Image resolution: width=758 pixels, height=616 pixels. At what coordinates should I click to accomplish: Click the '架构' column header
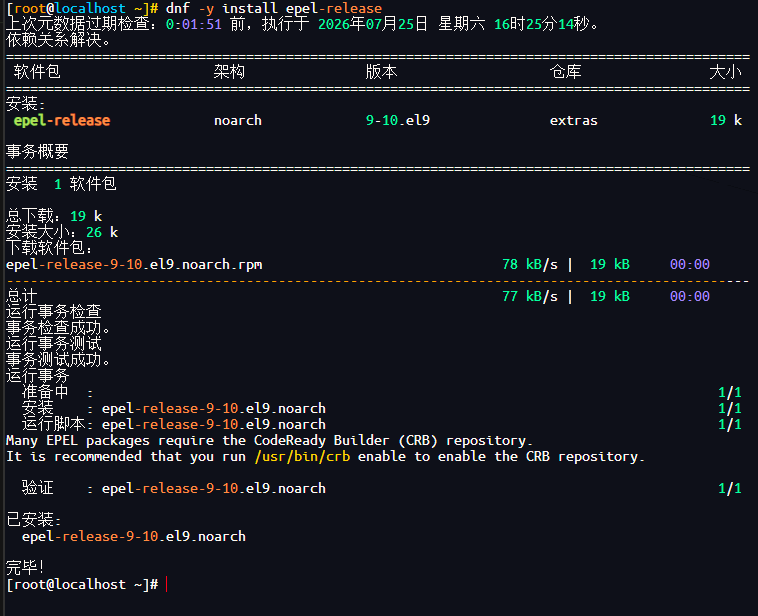[x=229, y=72]
